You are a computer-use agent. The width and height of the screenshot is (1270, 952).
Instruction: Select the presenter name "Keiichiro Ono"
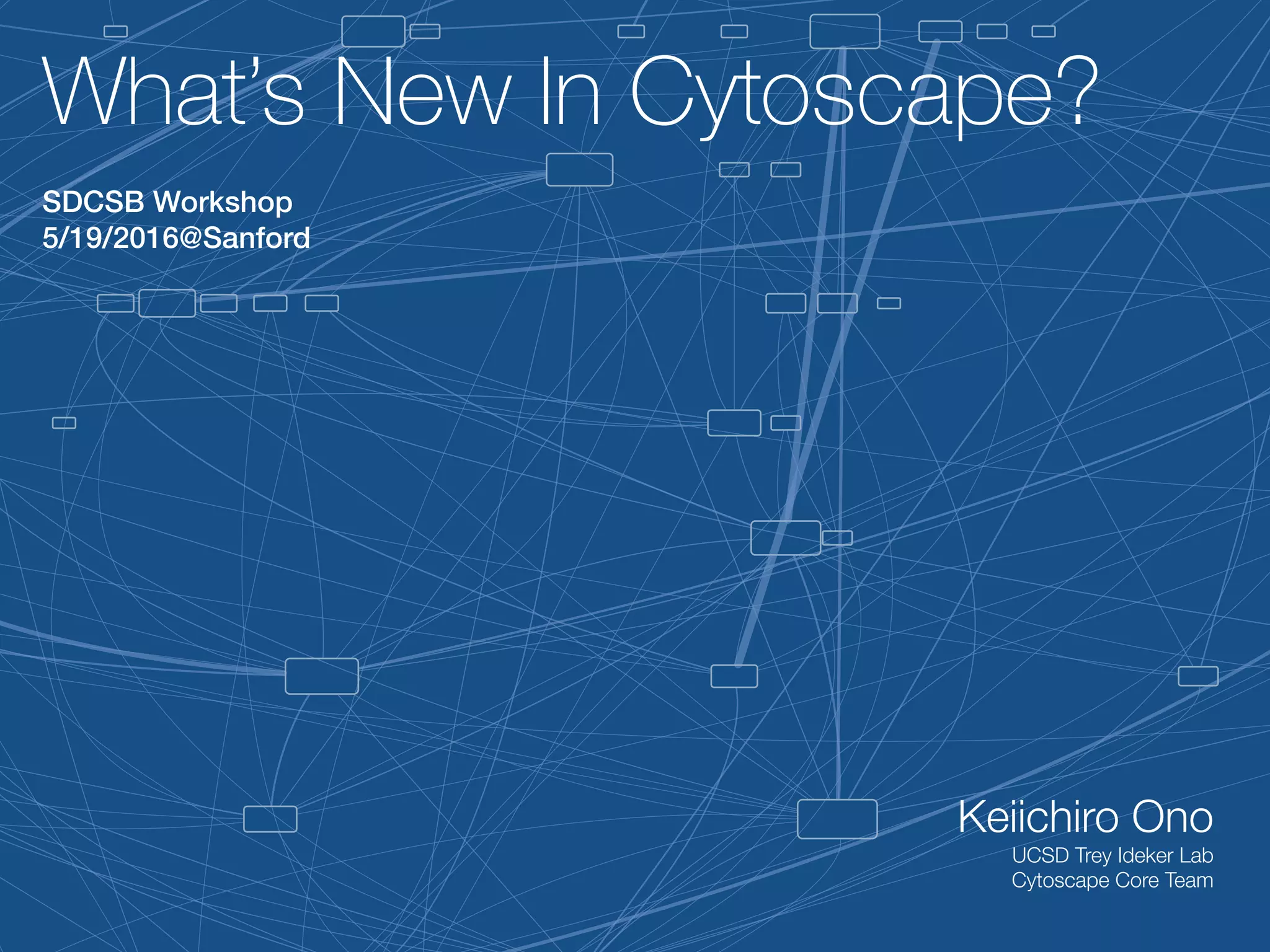(x=1085, y=817)
